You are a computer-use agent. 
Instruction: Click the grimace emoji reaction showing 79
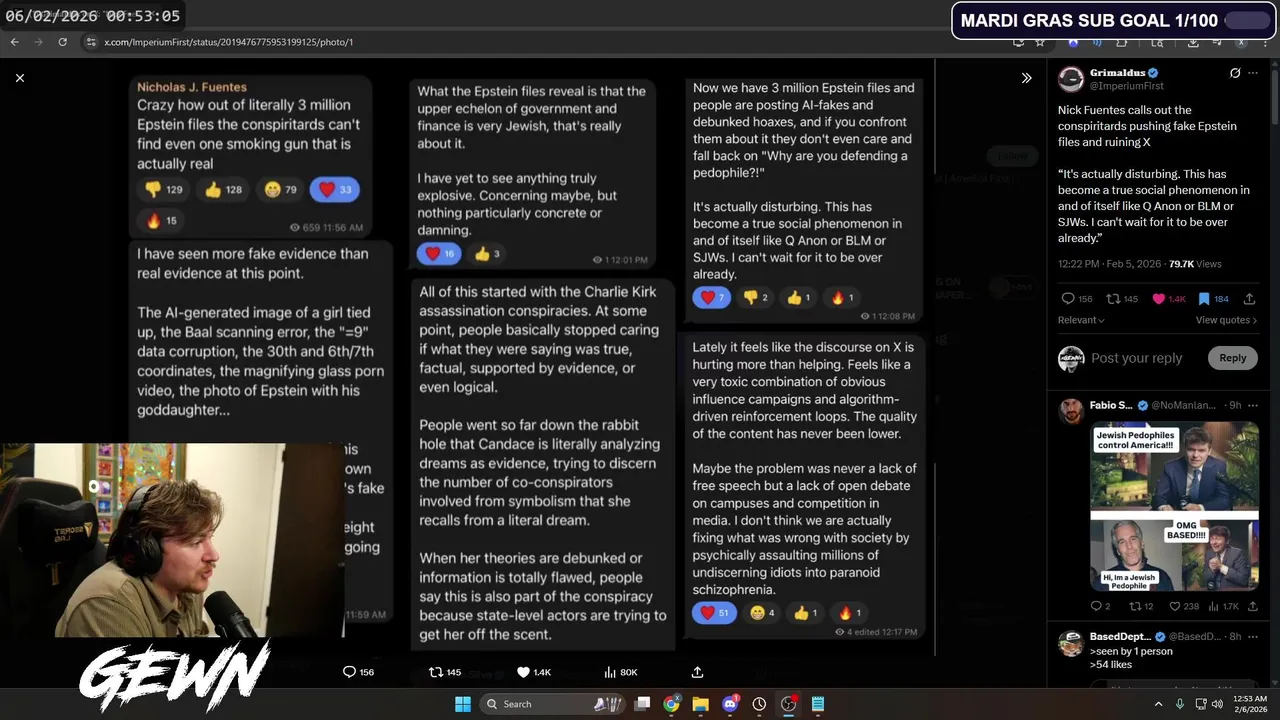[x=280, y=189]
